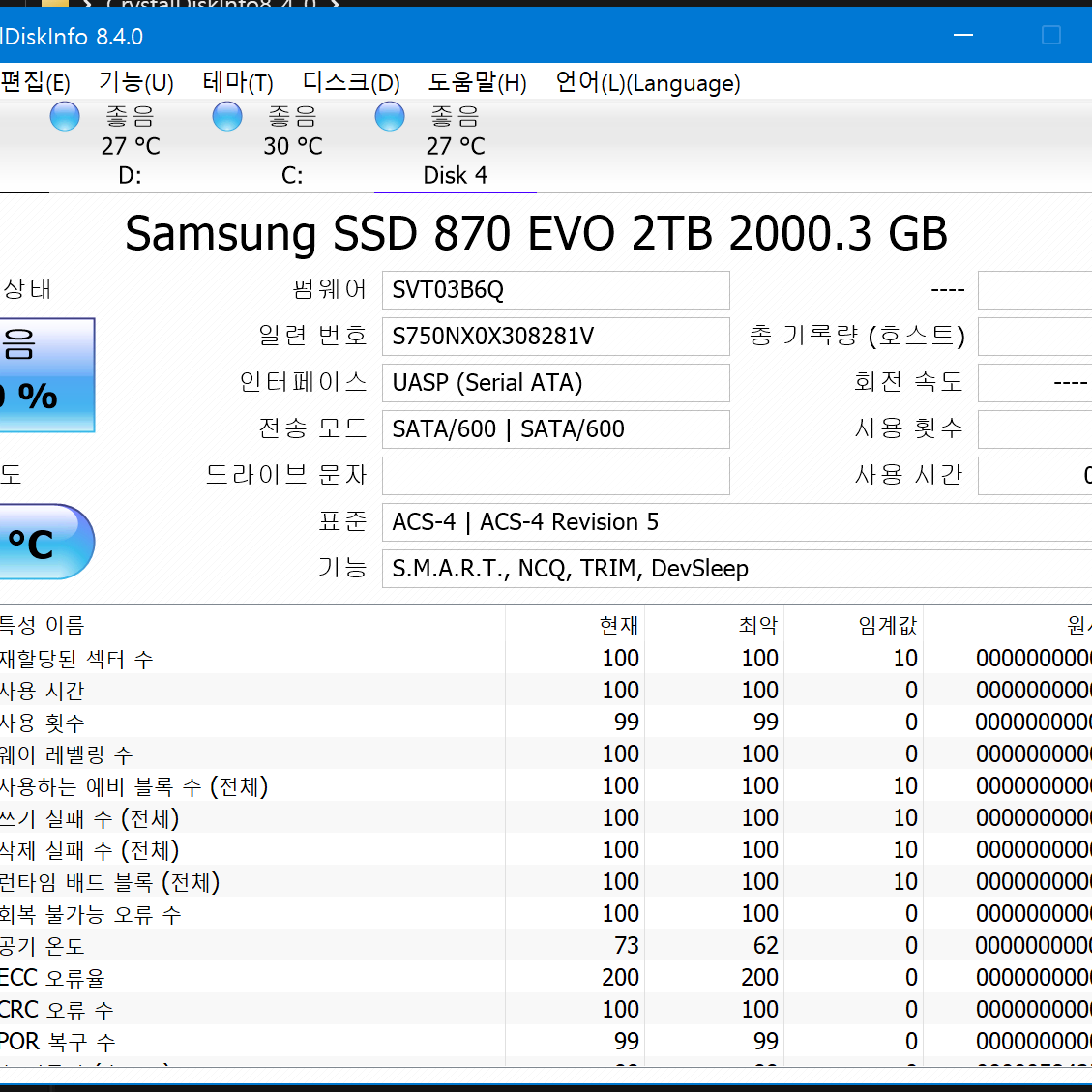1092x1092 pixels.
Task: Click the 사용 횟수 value field in info panel
Action: (1035, 429)
